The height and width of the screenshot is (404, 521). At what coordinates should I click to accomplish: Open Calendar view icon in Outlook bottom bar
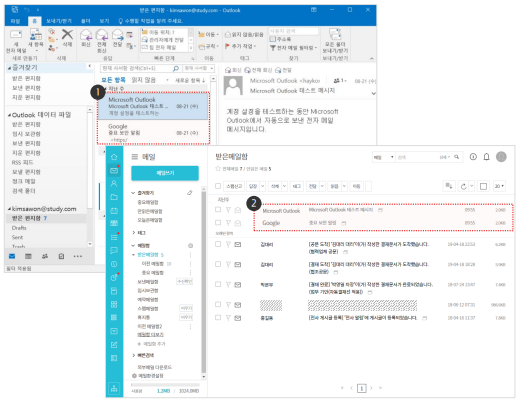(28, 256)
